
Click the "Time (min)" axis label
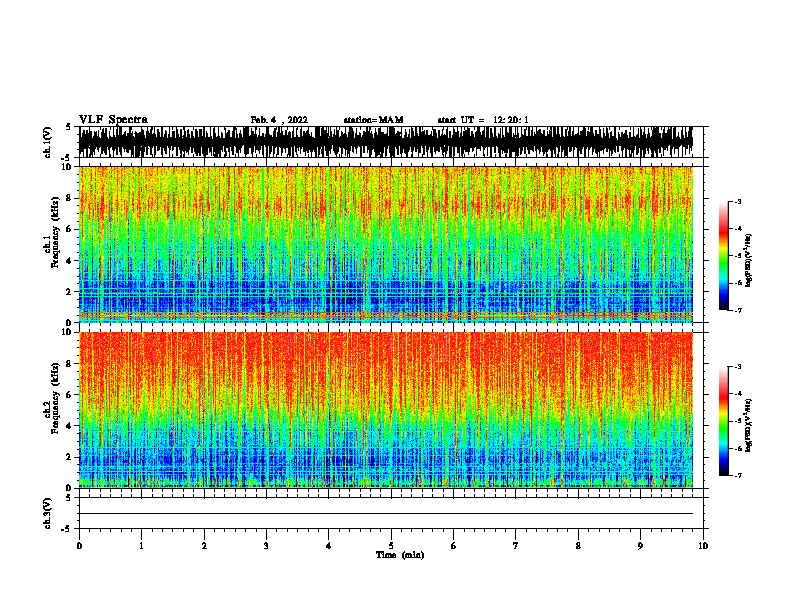pos(400,555)
